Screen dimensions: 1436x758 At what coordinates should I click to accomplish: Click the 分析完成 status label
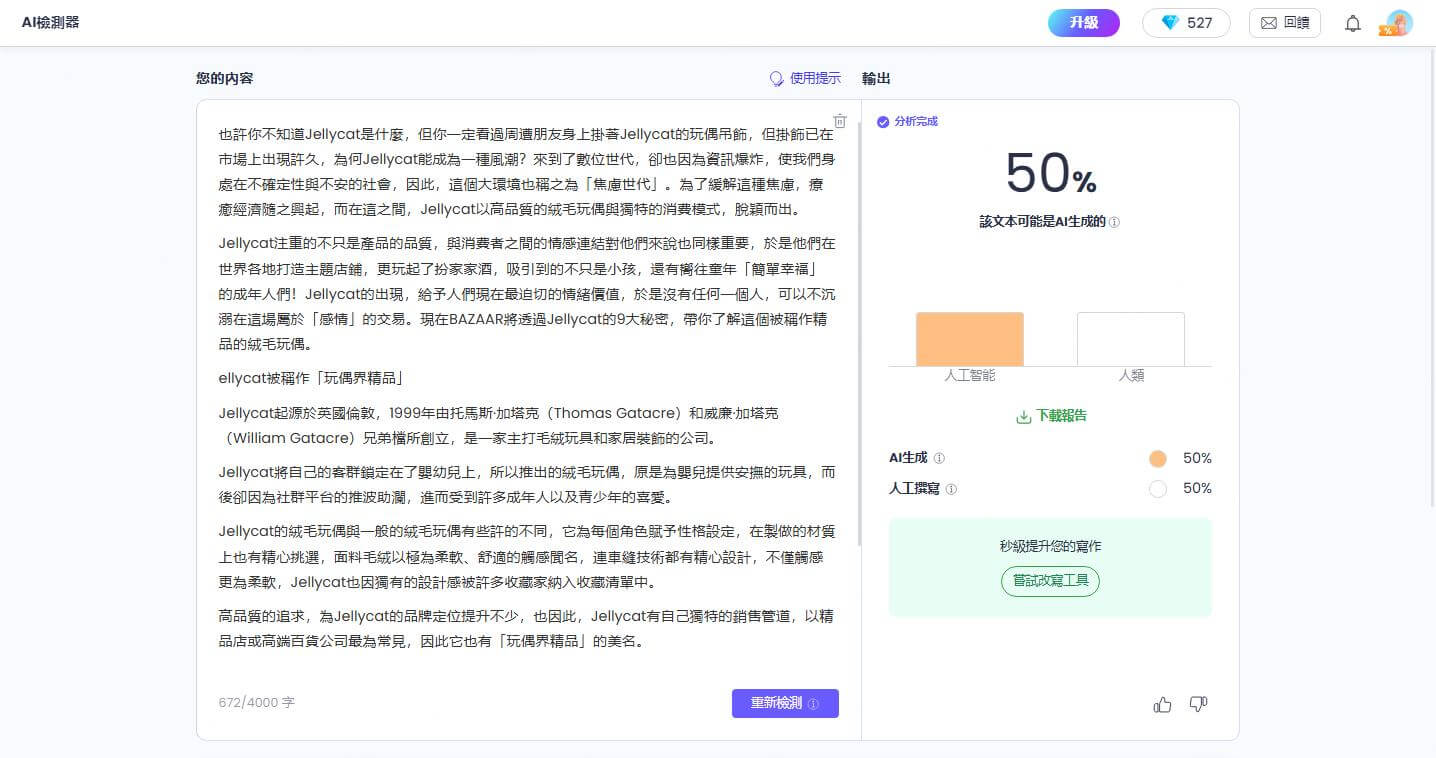coord(908,121)
